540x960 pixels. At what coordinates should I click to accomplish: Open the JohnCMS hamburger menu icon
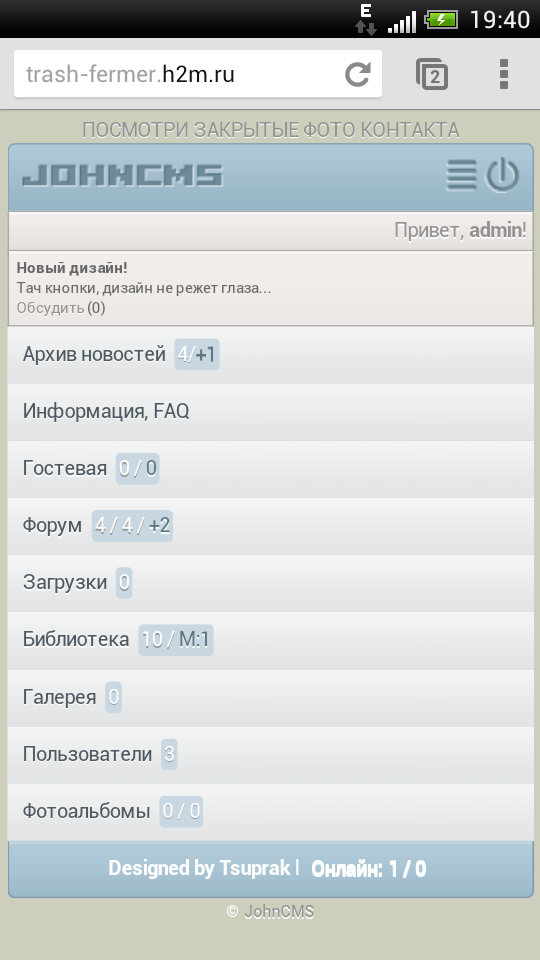pos(461,175)
